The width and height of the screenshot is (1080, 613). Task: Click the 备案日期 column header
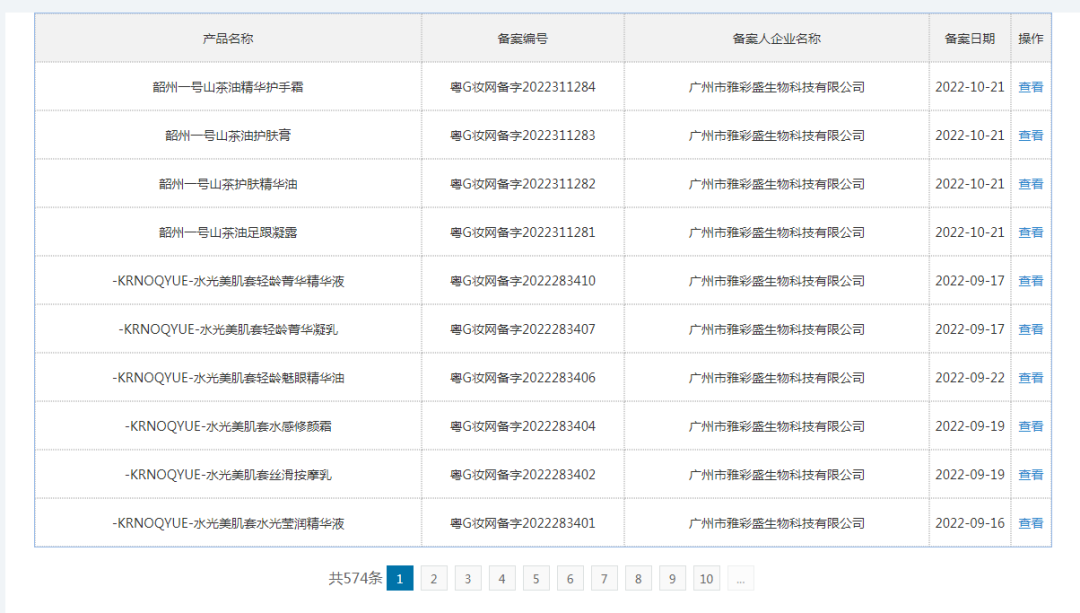(x=969, y=39)
